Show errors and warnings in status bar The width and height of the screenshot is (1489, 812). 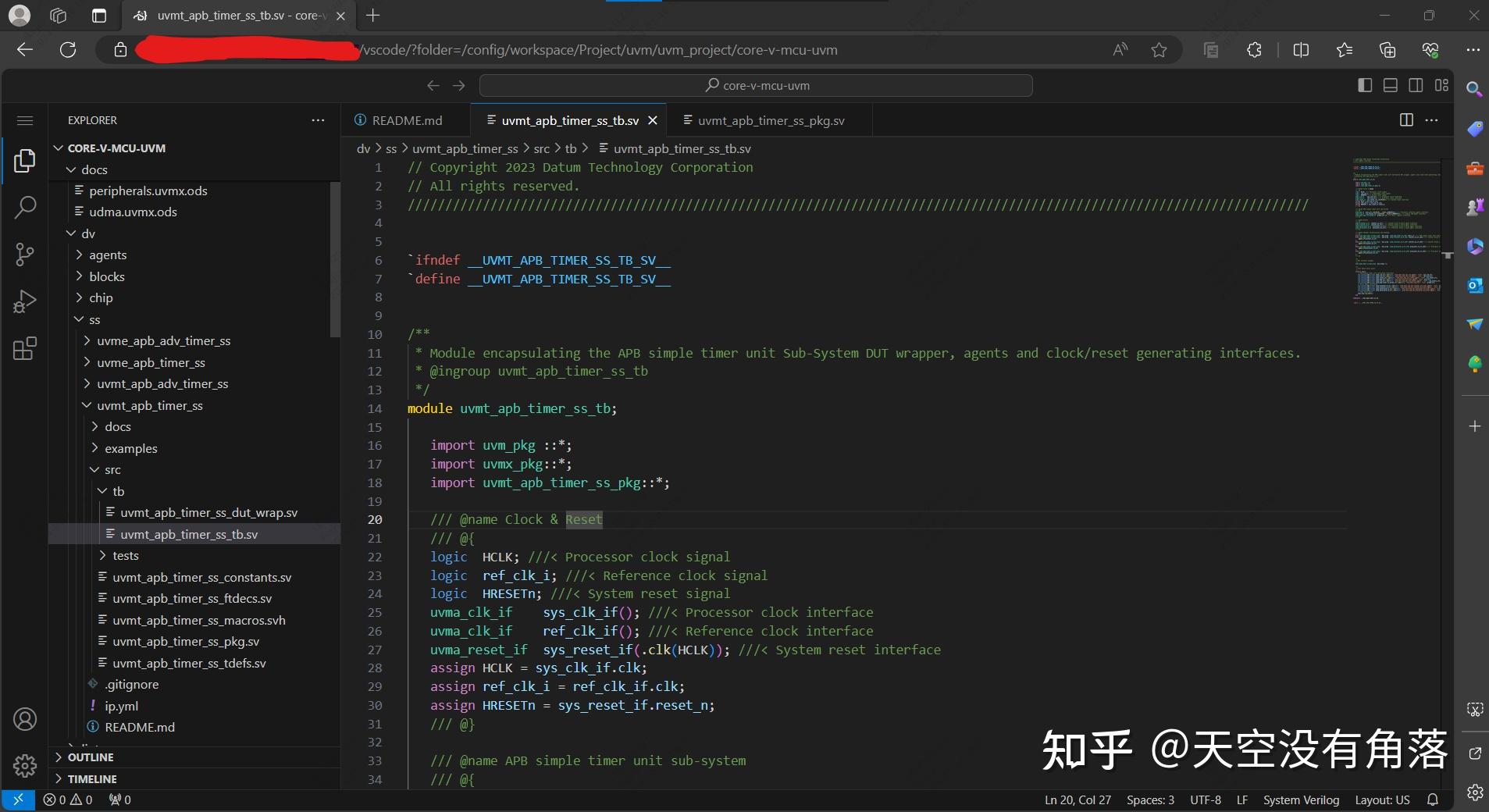tap(68, 800)
